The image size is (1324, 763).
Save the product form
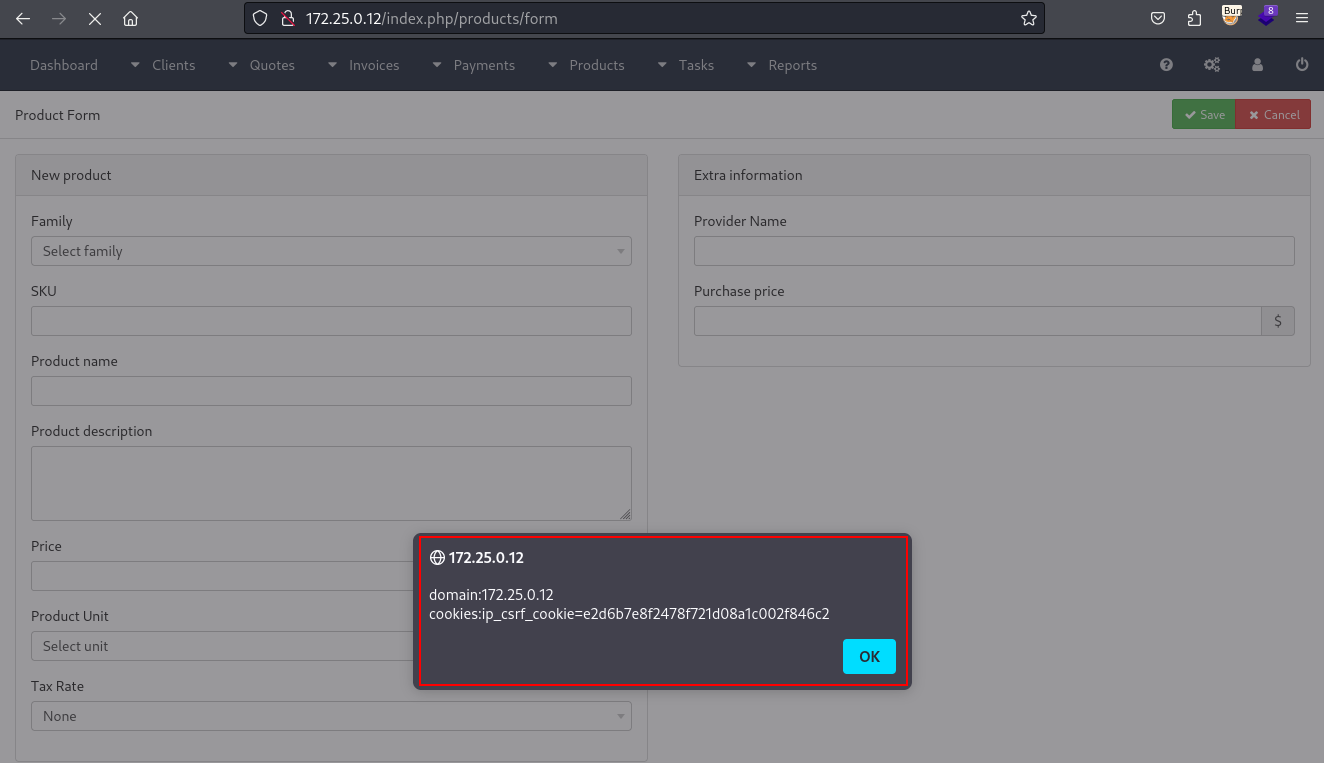point(1203,114)
